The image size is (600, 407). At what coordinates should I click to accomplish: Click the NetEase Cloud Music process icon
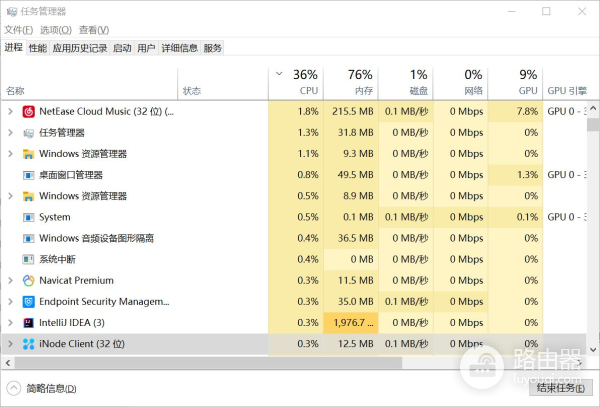[x=28, y=112]
